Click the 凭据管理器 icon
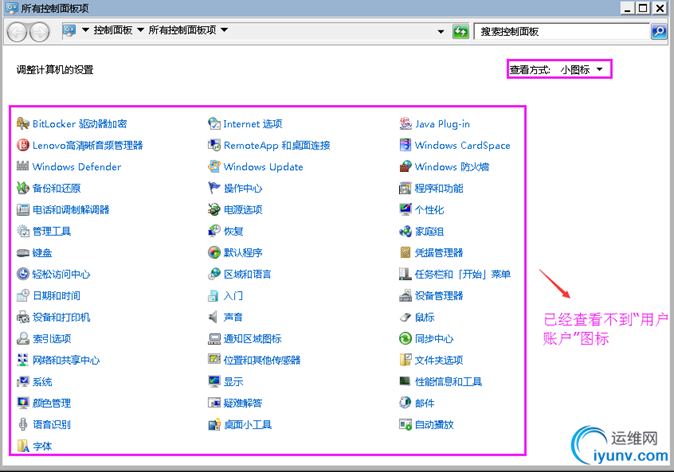The image size is (674, 472). (x=405, y=252)
